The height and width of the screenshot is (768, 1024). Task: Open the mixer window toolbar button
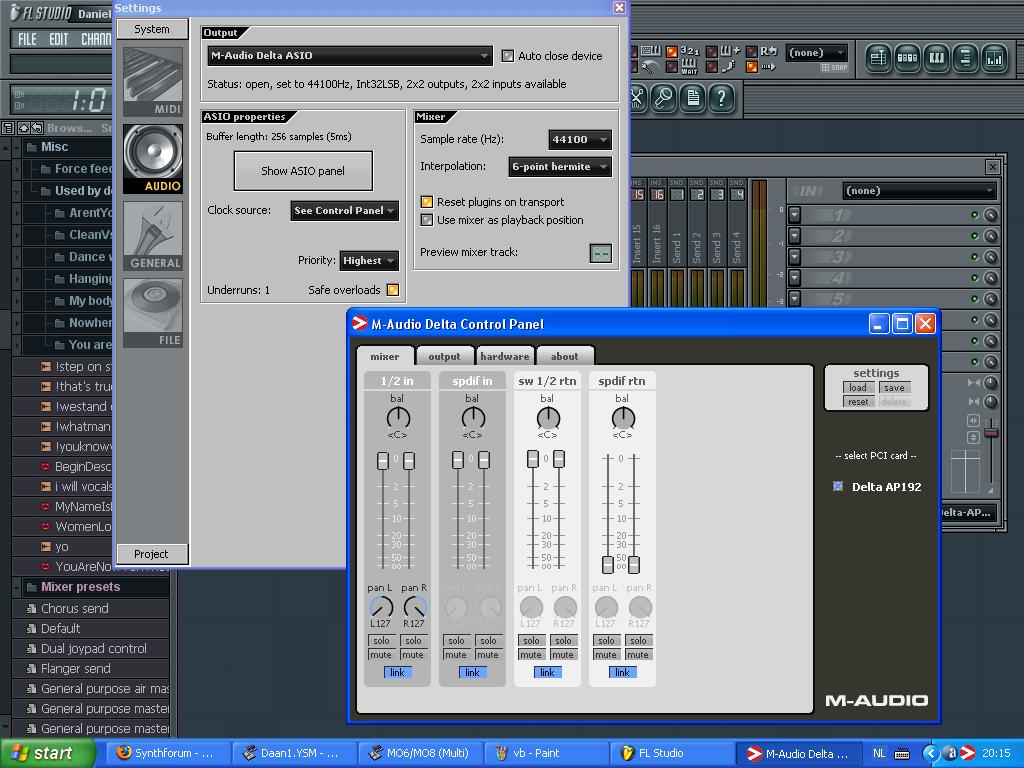(x=994, y=58)
